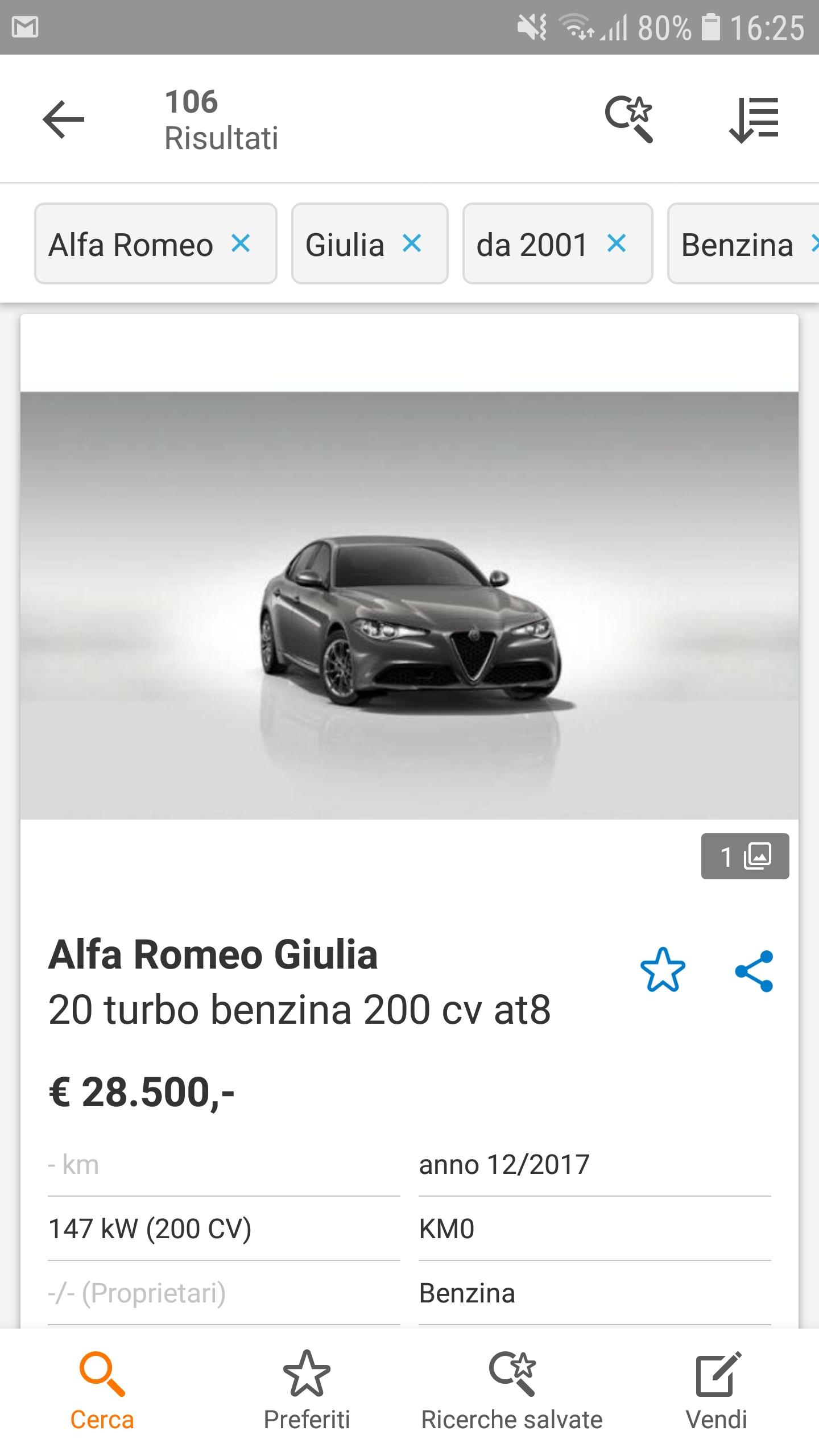Switch to the Preferiti tab
Image resolution: width=819 pixels, height=1456 pixels.
point(307,1392)
